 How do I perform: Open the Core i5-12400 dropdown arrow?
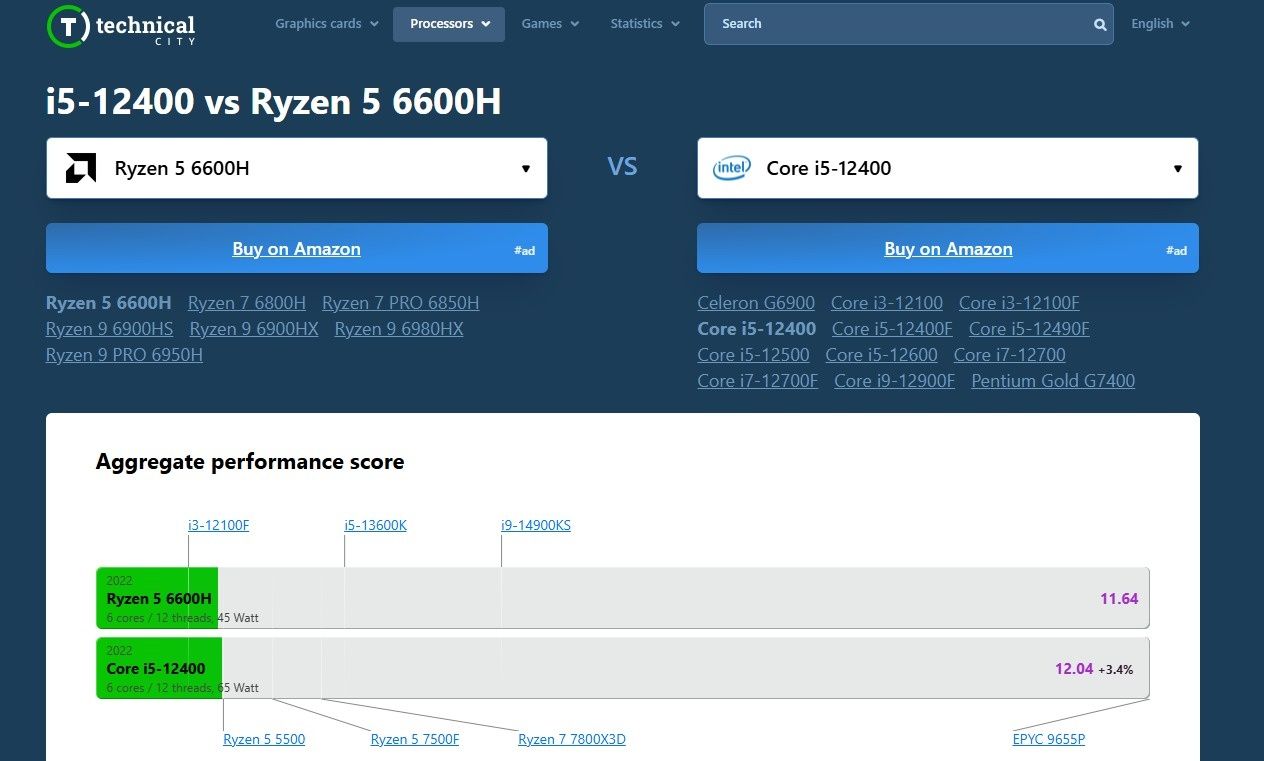tap(1178, 168)
